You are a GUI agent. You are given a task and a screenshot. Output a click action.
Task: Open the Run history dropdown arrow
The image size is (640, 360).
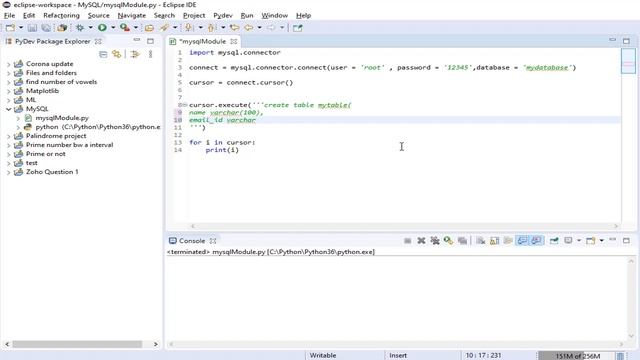pyautogui.click(x=113, y=28)
